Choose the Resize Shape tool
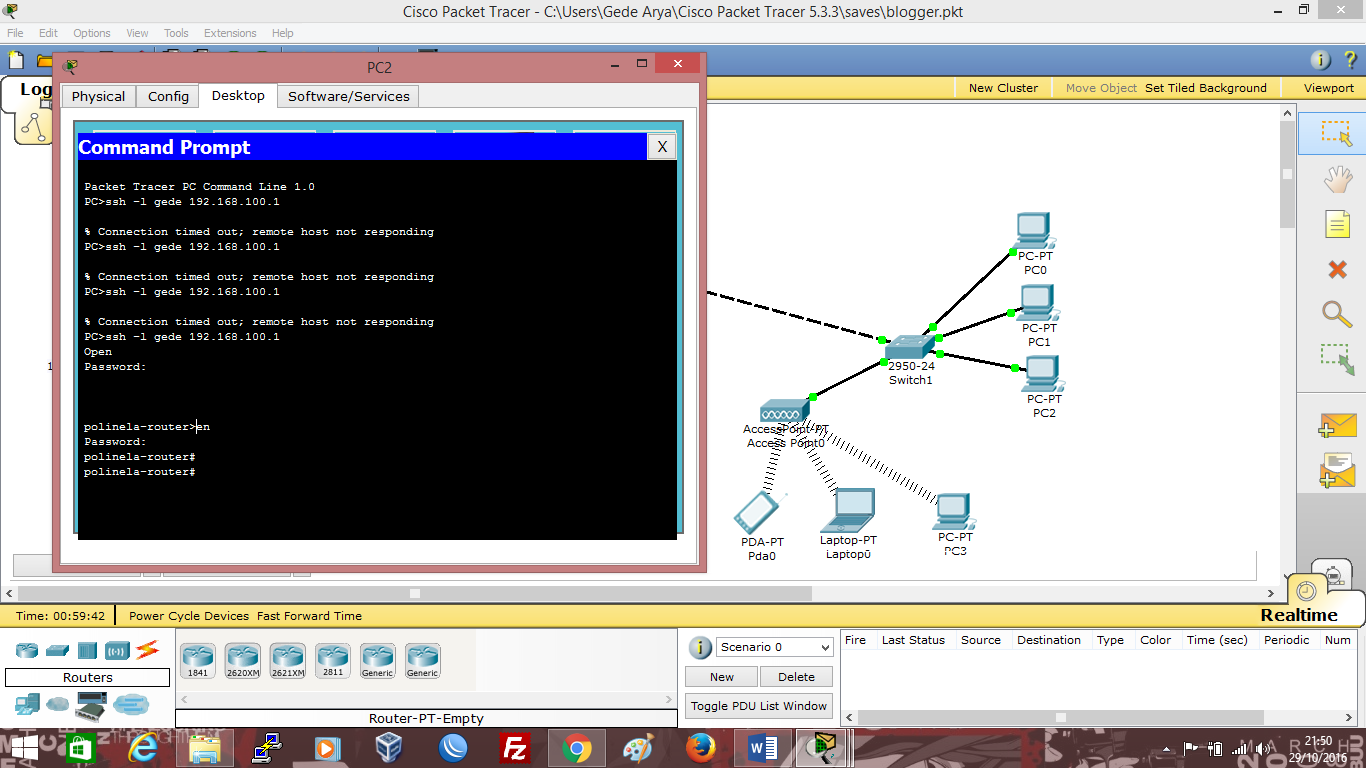 pos(1337,360)
